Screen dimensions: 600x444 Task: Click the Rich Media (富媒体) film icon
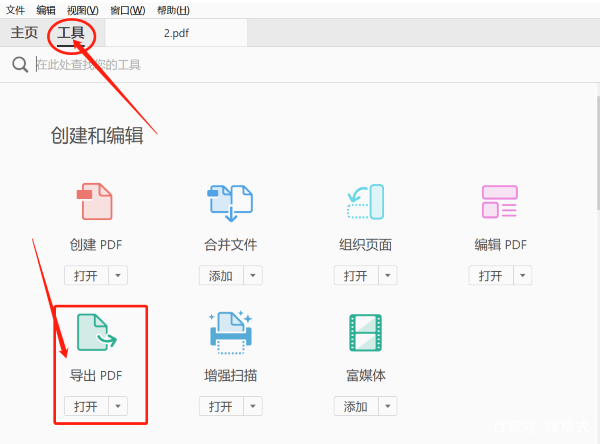(x=365, y=333)
